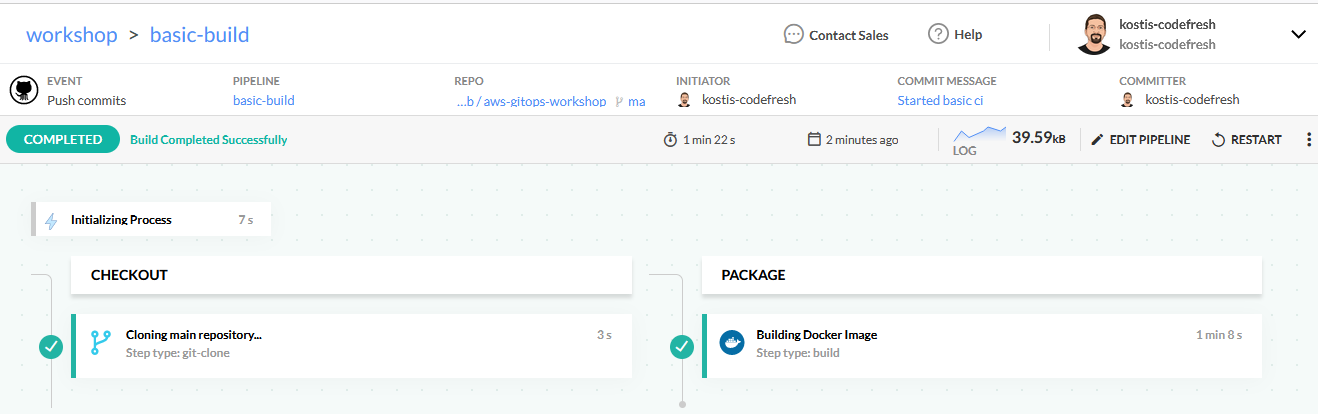Open the three-dot more options menu

(1309, 140)
